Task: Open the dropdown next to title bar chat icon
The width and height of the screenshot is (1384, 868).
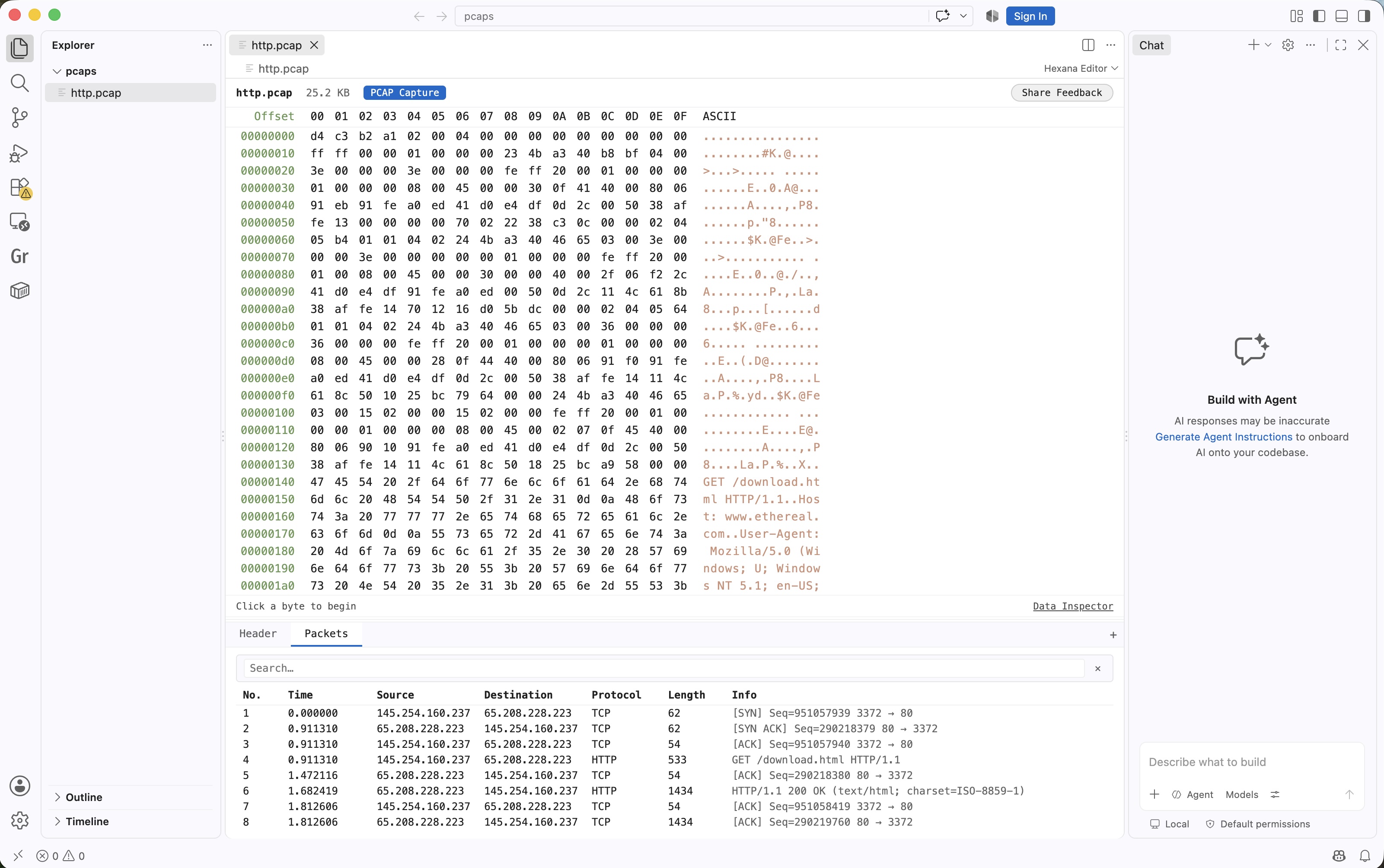Action: click(963, 16)
